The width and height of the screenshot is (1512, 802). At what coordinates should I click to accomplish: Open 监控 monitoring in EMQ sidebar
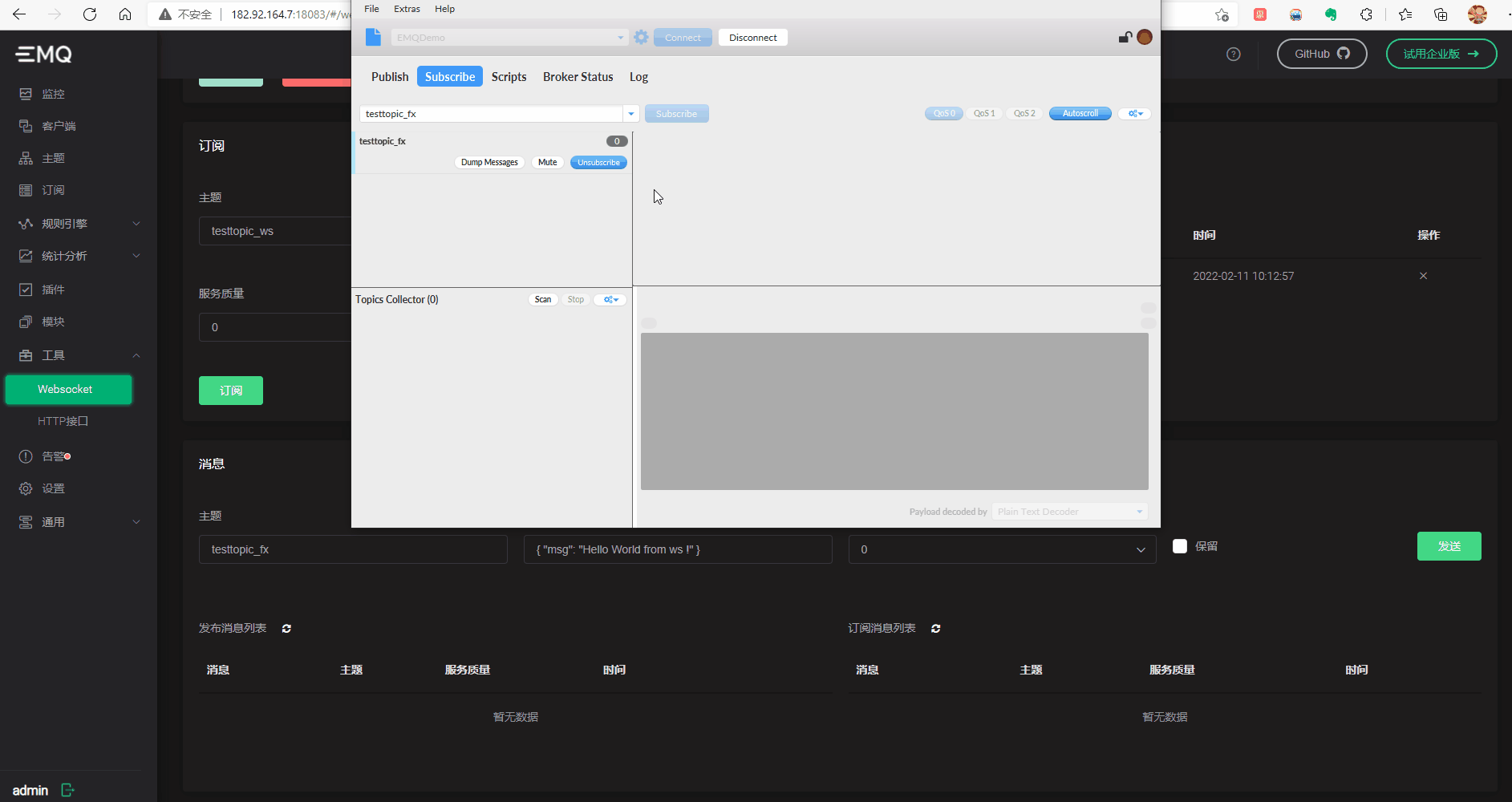click(53, 94)
